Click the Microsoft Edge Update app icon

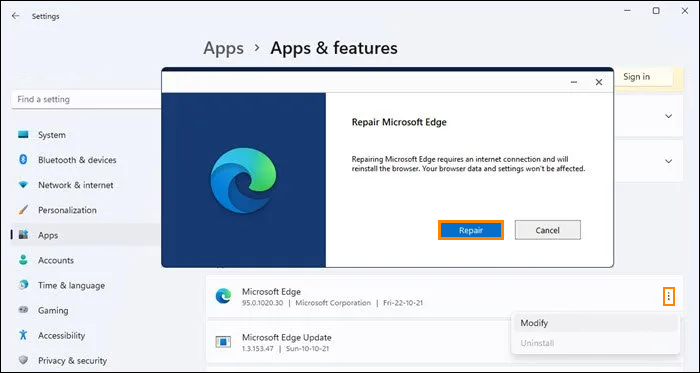click(223, 342)
